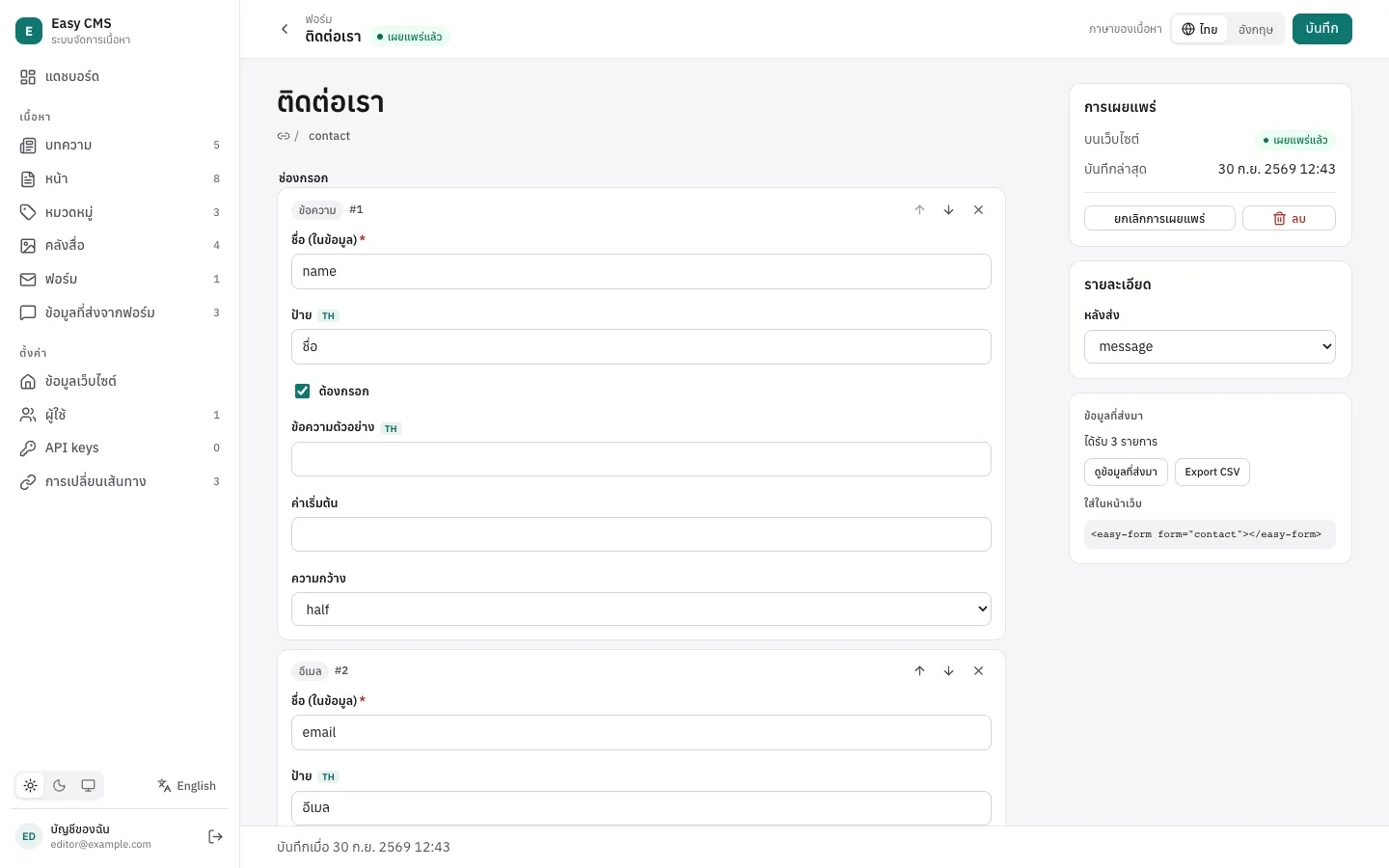Viewport: 1389px width, 868px height.
Task: Click the ค่าเริ่มต้น default value input
Action: (x=641, y=534)
